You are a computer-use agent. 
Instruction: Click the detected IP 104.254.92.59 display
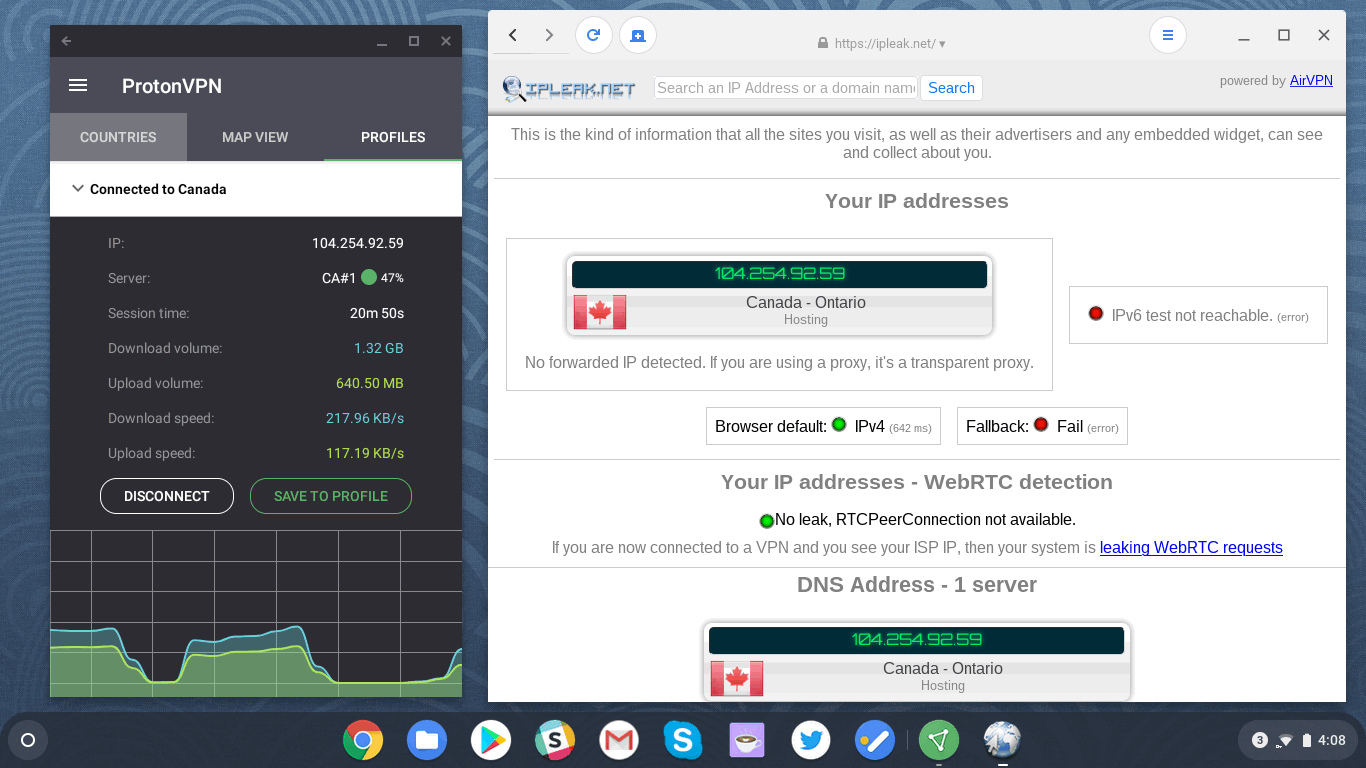tap(780, 274)
